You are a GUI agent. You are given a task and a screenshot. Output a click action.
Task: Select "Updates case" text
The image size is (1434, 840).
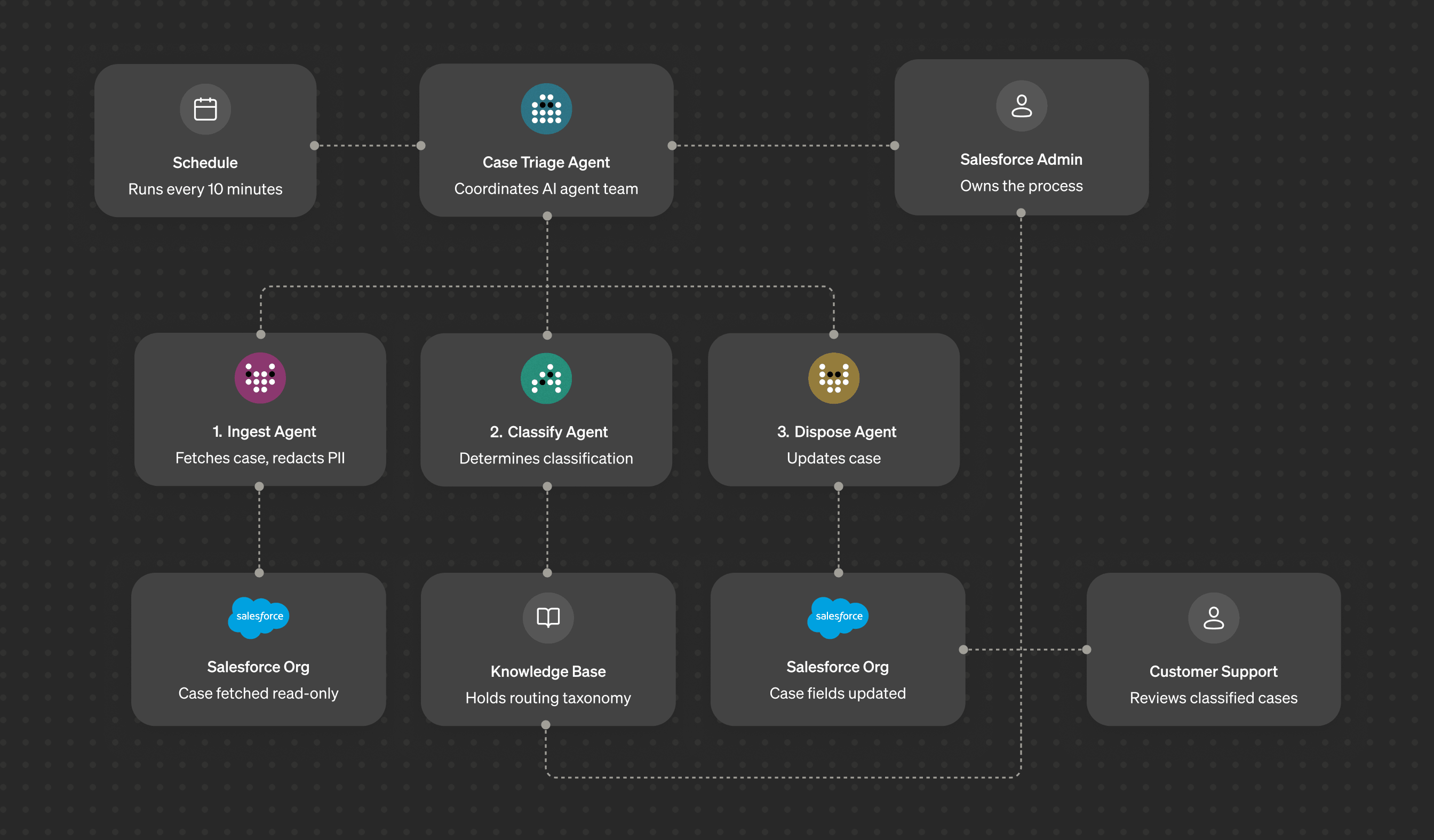click(x=834, y=458)
